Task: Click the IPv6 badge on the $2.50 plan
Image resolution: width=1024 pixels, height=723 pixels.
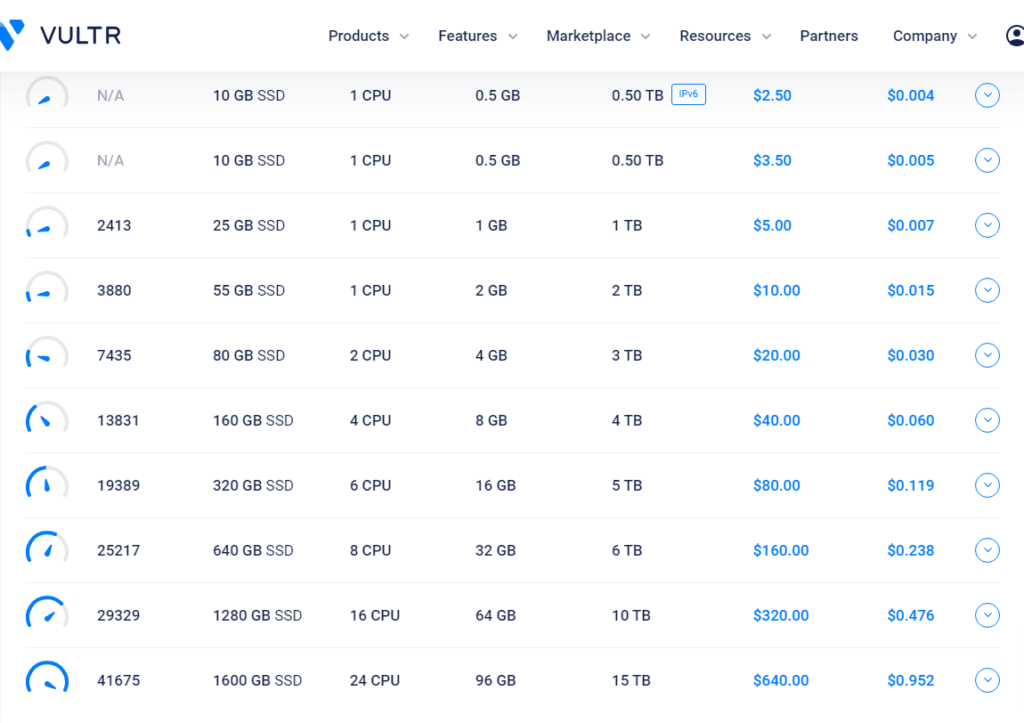Action: point(688,95)
